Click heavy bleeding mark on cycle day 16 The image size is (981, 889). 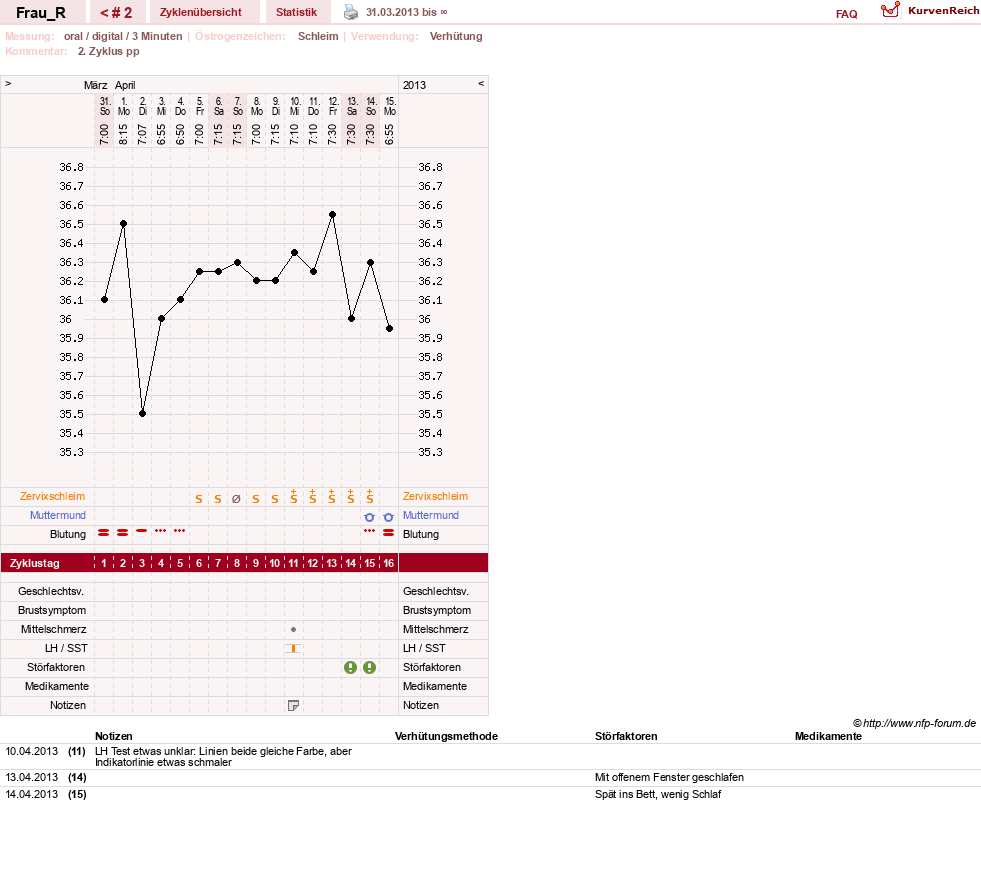389,532
